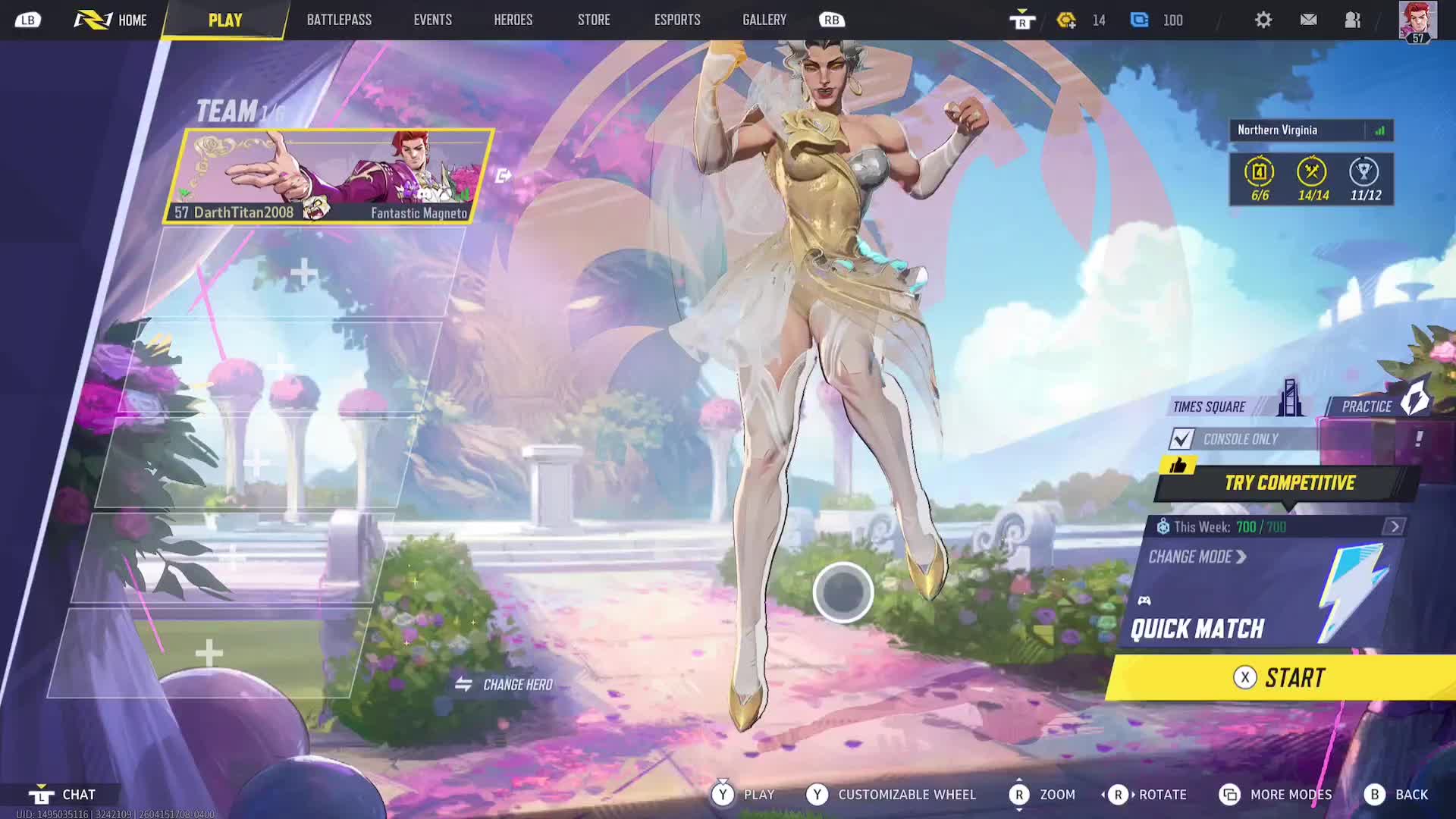The width and height of the screenshot is (1456, 819).
Task: Open the 14/14 challenges icon
Action: [x=1313, y=180]
